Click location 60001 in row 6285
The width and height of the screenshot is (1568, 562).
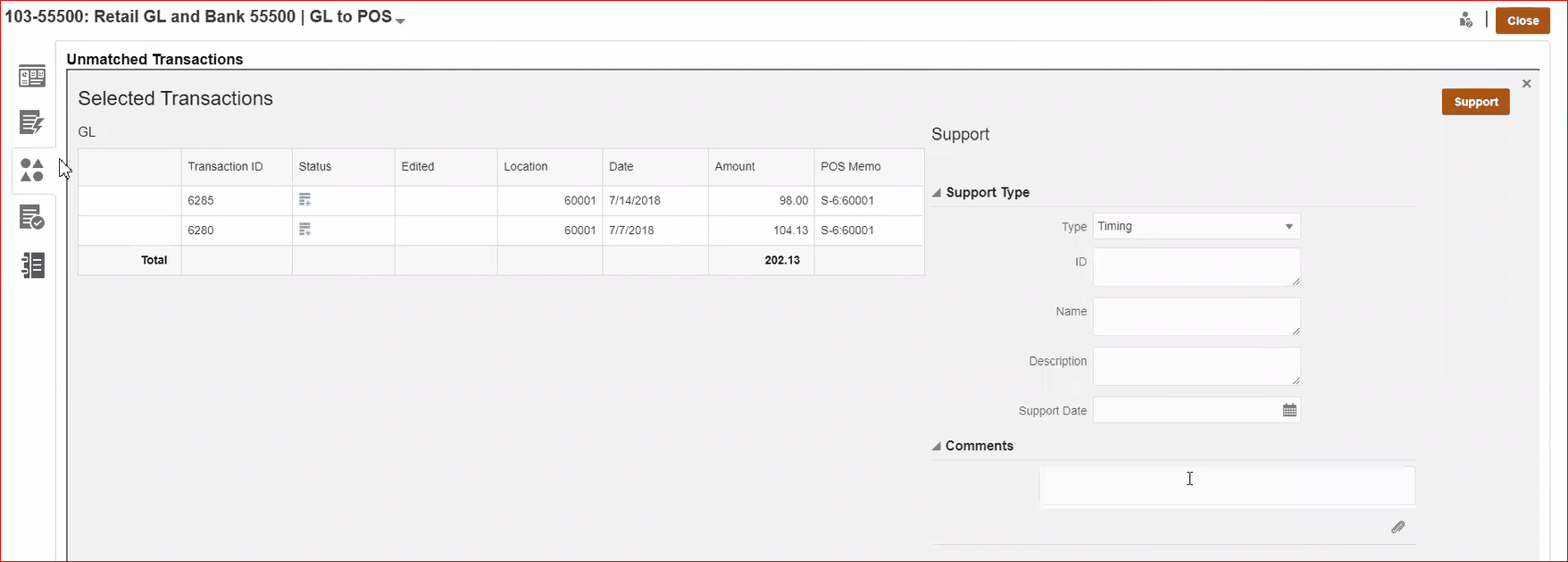tap(550, 201)
